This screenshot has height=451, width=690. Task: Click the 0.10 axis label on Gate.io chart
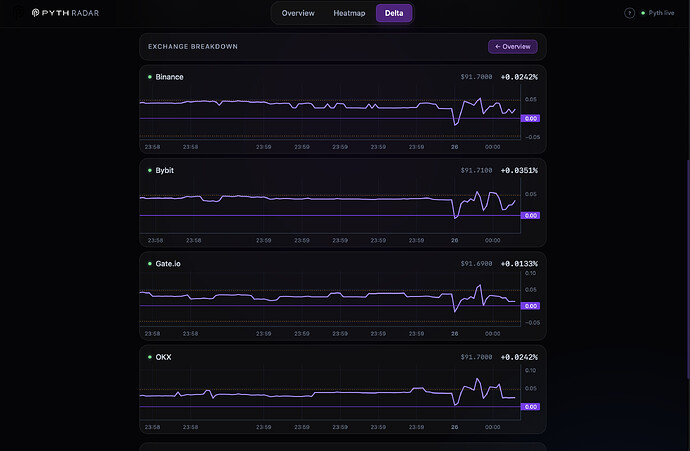[530, 273]
